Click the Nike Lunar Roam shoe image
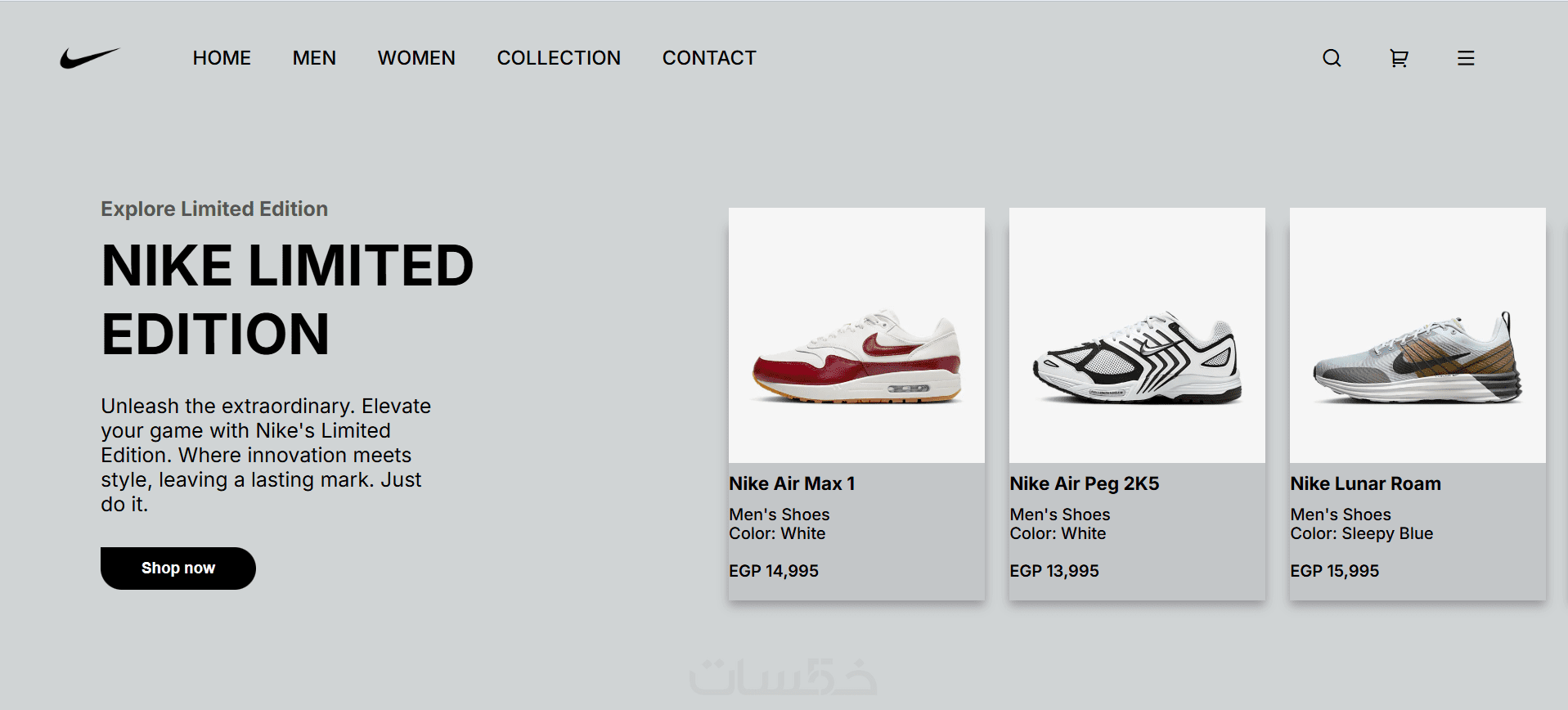Screen dimensions: 1568x710 pyautogui.click(x=1417, y=335)
